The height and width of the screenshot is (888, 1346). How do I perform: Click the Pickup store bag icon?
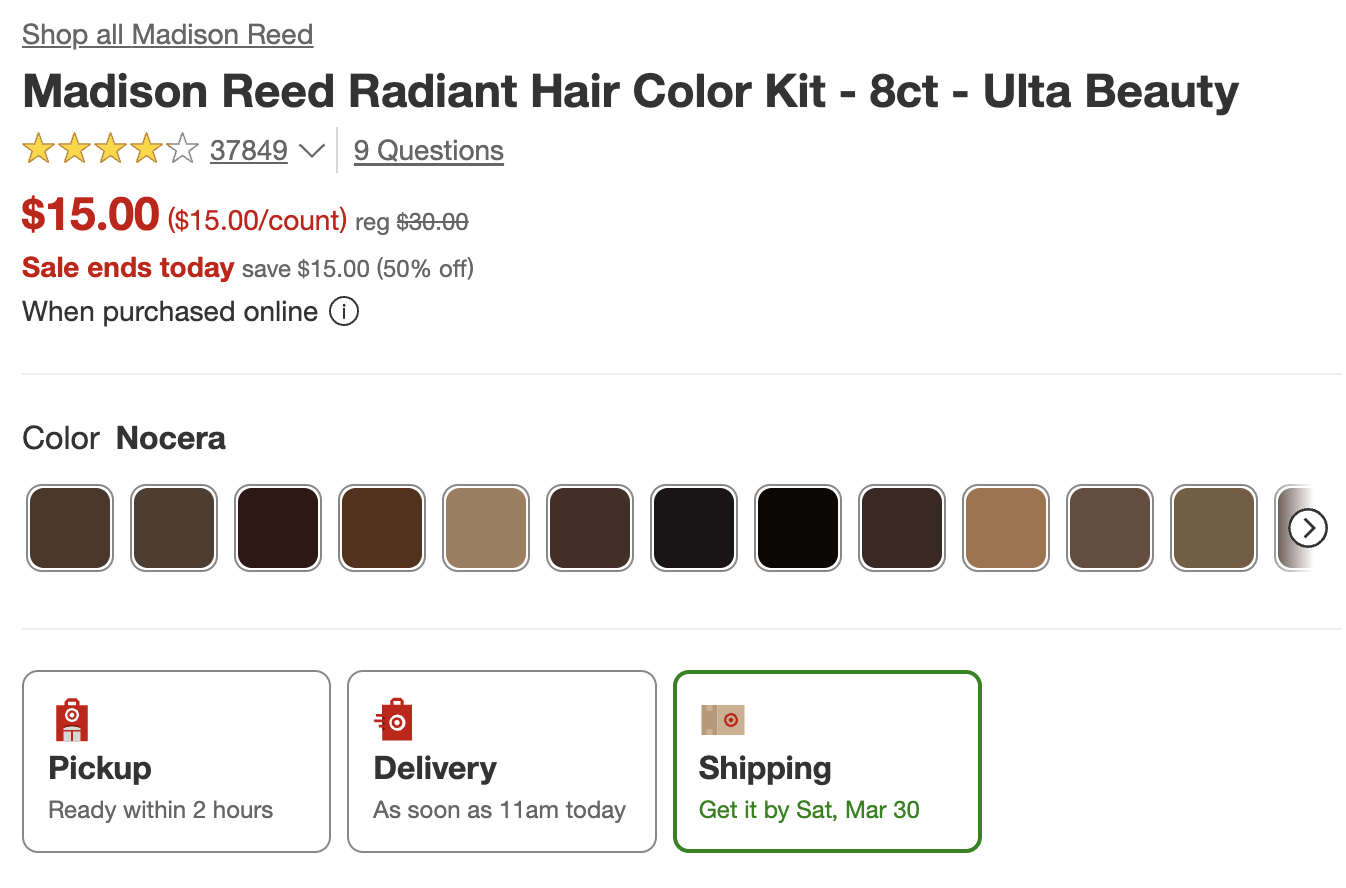tap(72, 720)
